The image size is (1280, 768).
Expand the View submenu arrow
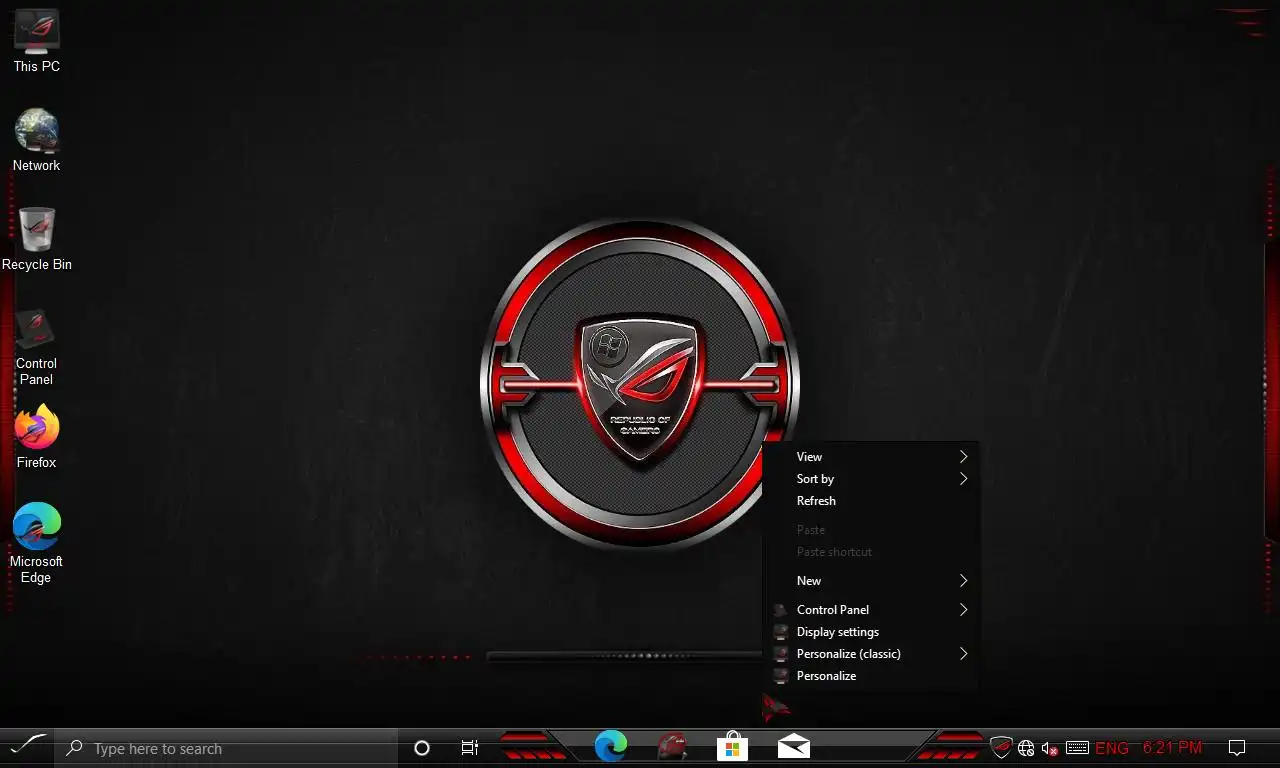tap(964, 457)
